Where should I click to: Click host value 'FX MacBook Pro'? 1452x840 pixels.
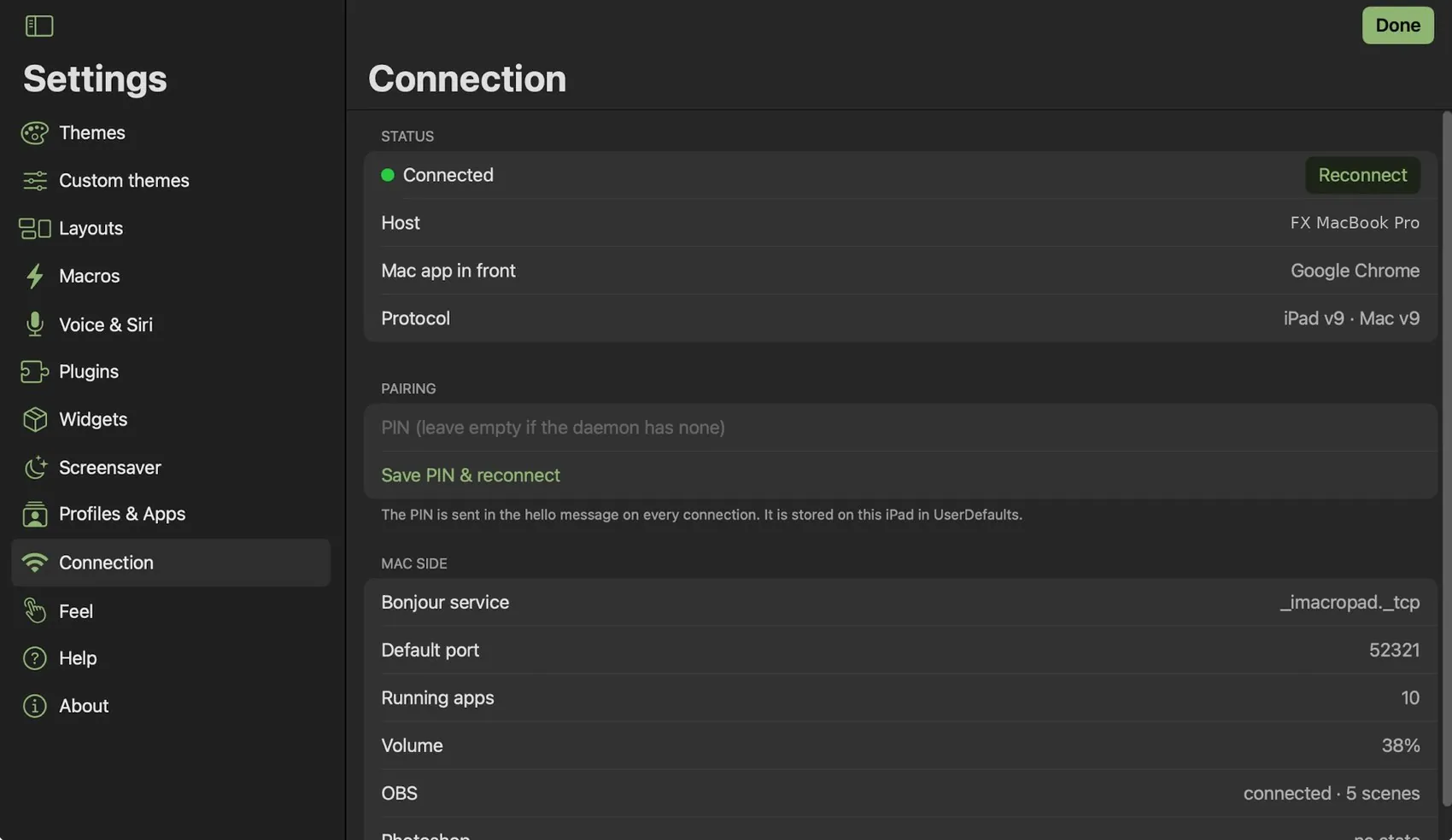point(1355,223)
